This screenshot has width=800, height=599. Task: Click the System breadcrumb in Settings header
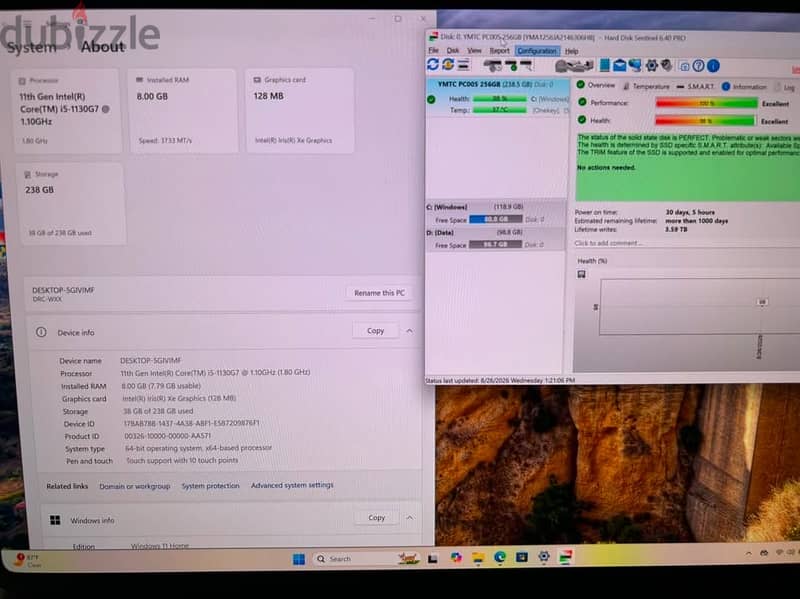point(32,47)
